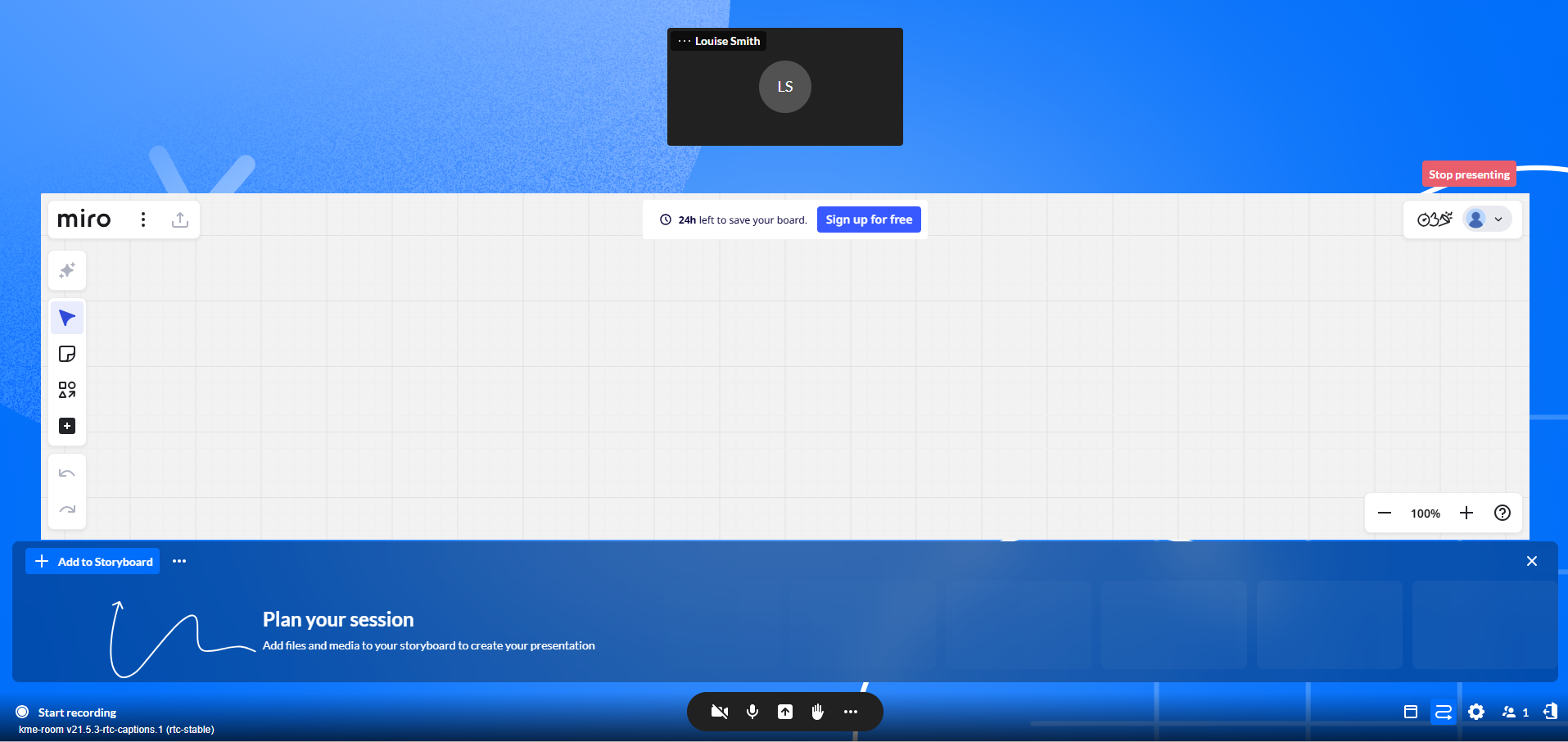
Task: Select the arrow cursor tool
Action: (67, 318)
